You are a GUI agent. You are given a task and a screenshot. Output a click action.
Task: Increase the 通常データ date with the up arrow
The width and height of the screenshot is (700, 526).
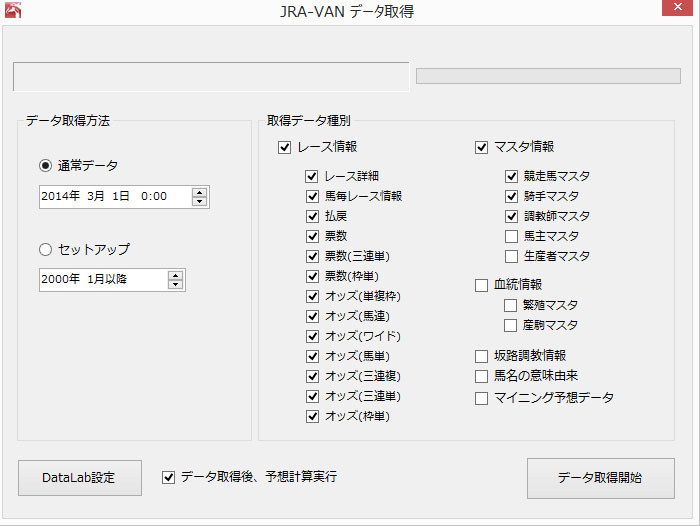200,192
